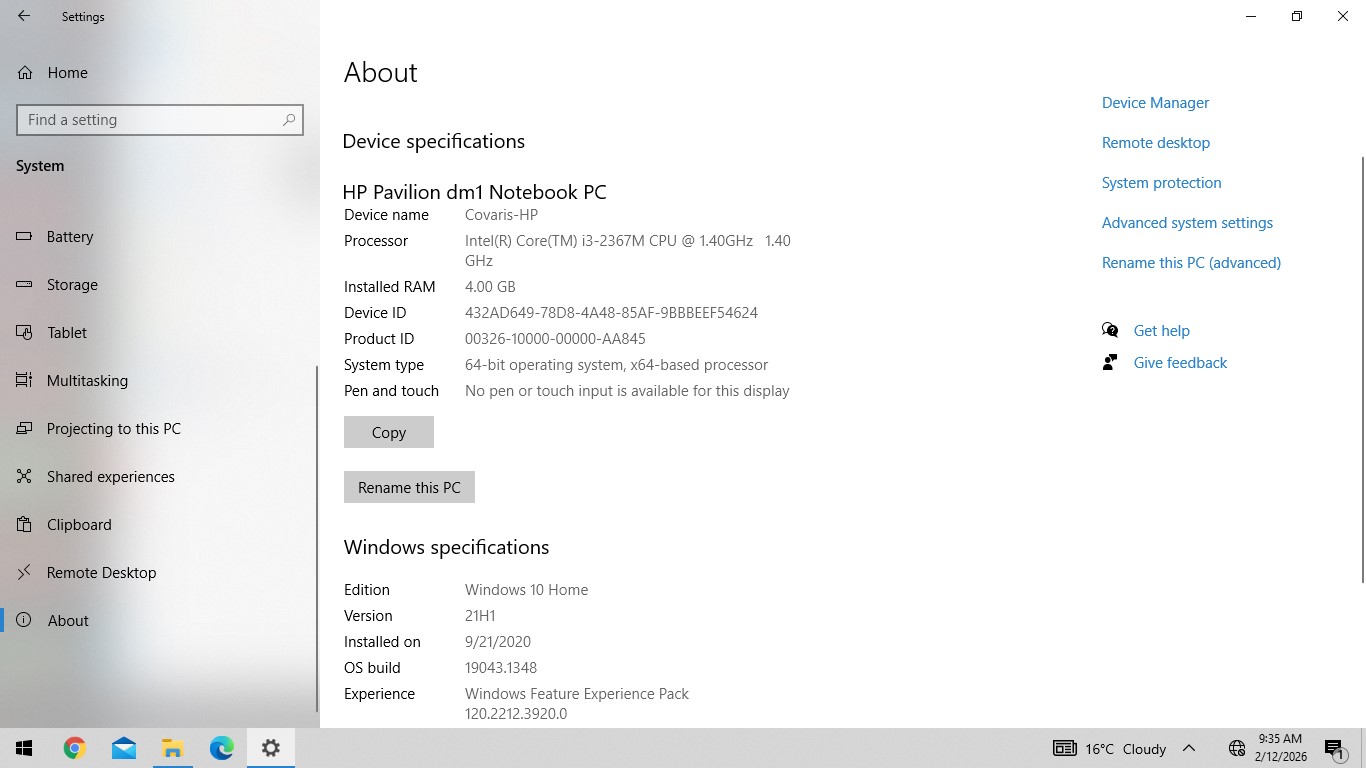Open Advanced system settings link
Image resolution: width=1366 pixels, height=768 pixels.
[1187, 223]
